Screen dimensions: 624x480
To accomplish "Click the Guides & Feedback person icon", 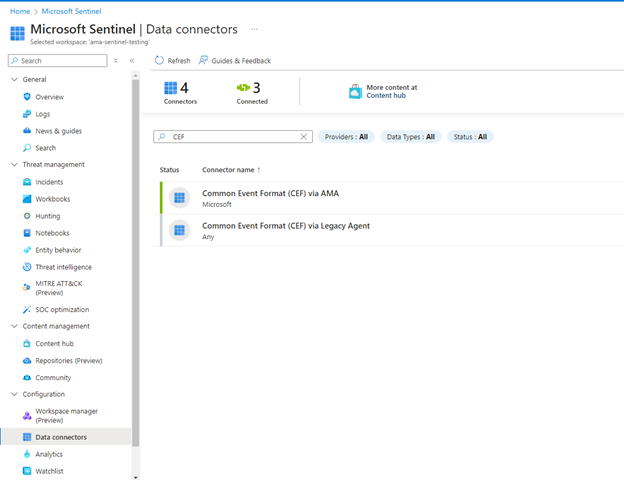I will tap(203, 60).
